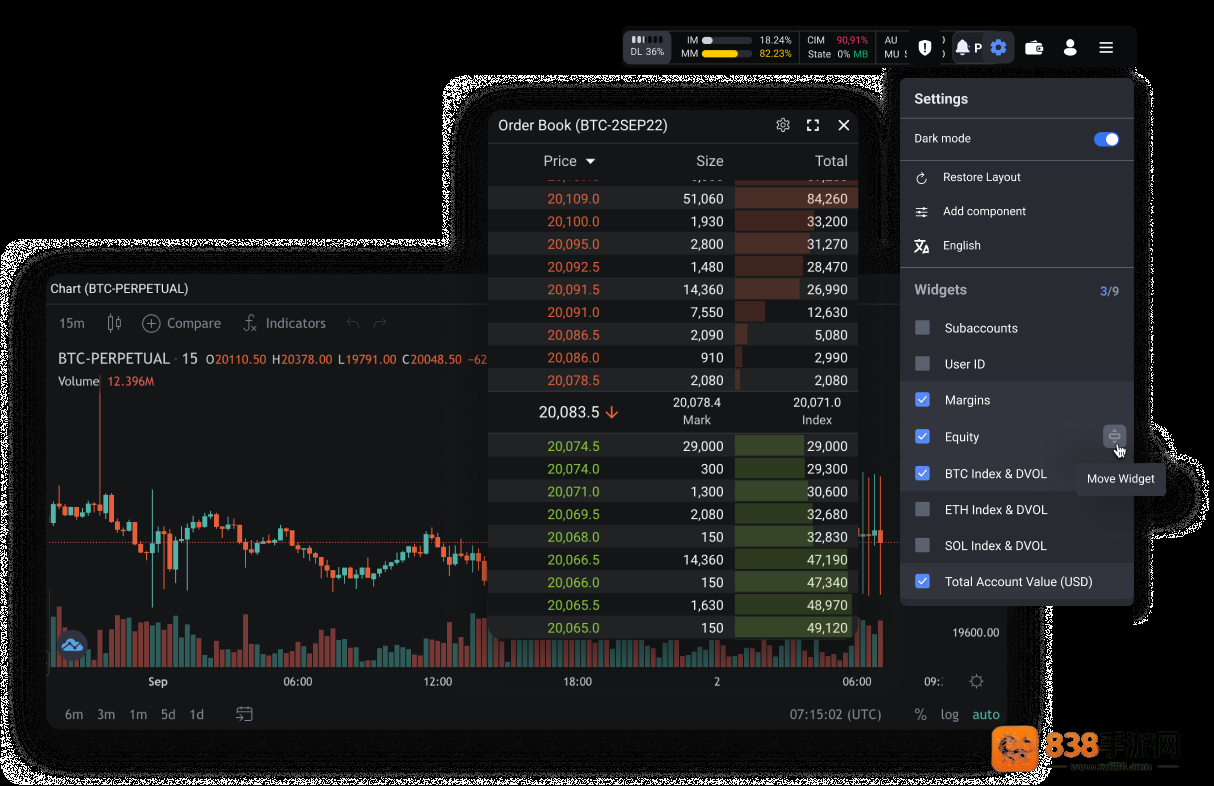Screen dimensions: 1214x786
Task: Click the bid price 20,068.0 row
Action: pos(673,537)
